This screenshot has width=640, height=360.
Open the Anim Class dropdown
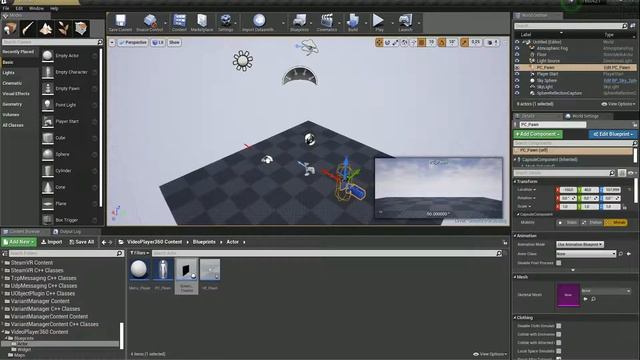(586, 254)
